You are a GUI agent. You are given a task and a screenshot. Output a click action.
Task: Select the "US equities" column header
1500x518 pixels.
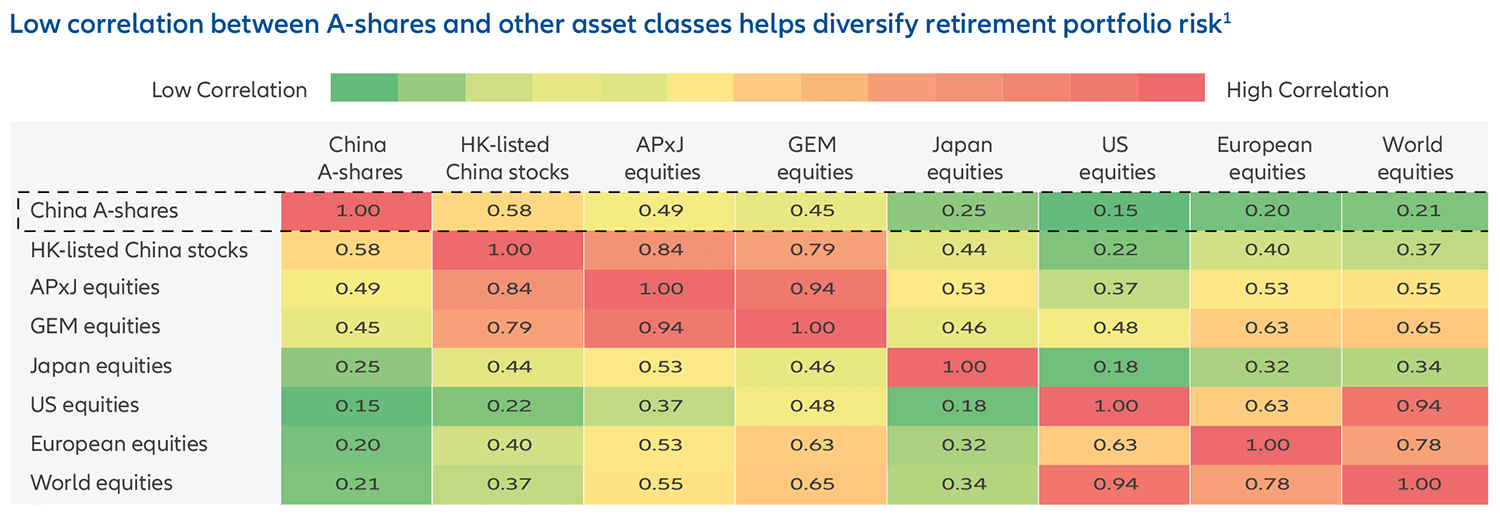(x=1114, y=158)
